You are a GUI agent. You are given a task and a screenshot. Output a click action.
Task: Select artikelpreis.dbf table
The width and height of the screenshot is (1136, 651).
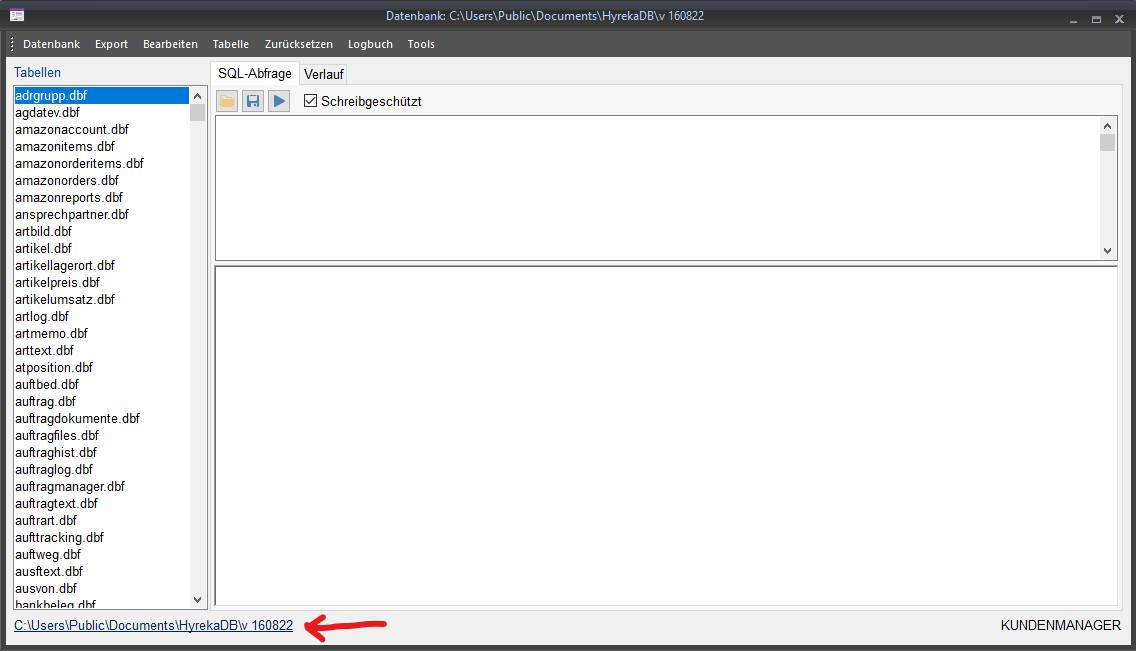pyautogui.click(x=101, y=282)
